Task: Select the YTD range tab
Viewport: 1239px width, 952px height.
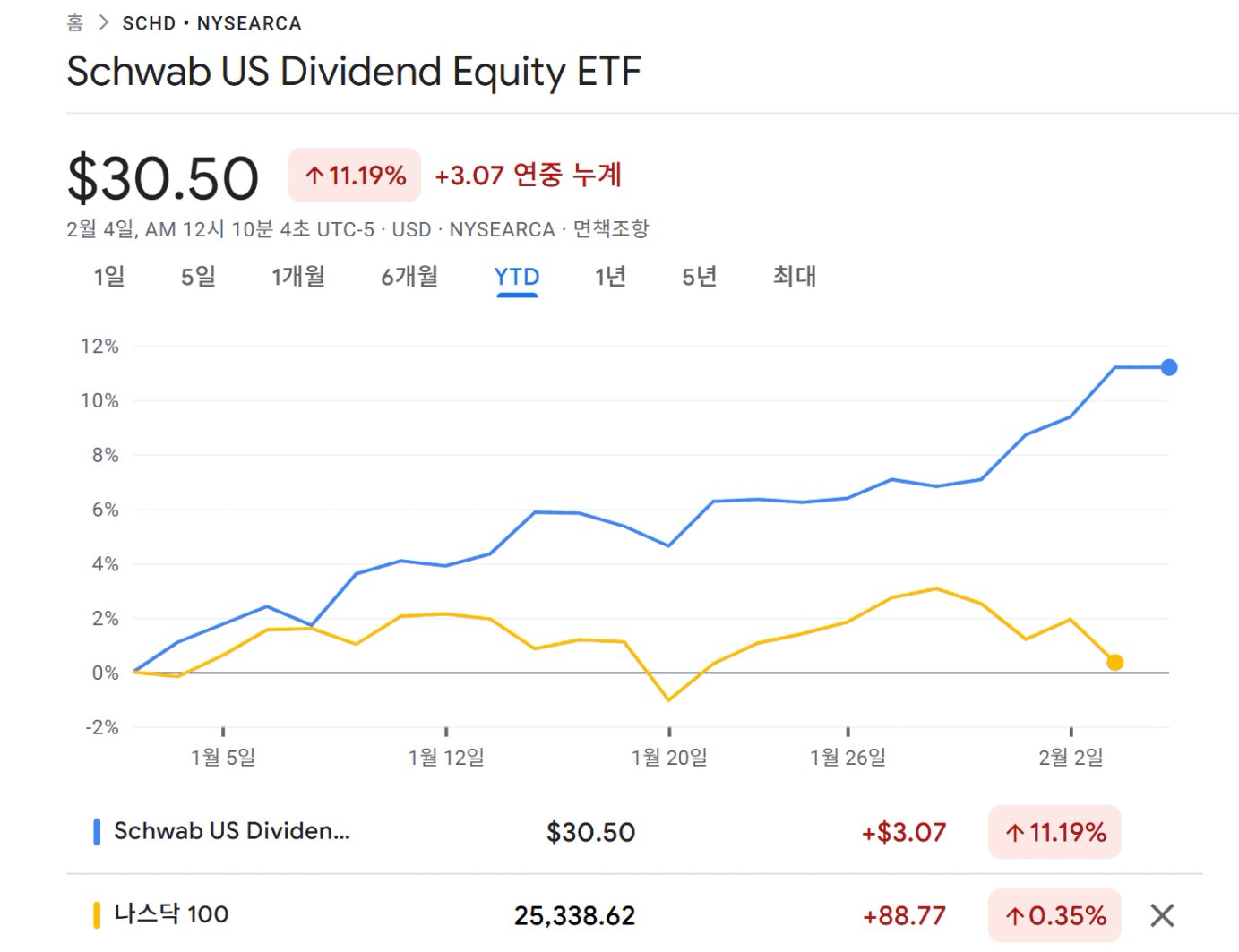Action: 517,277
